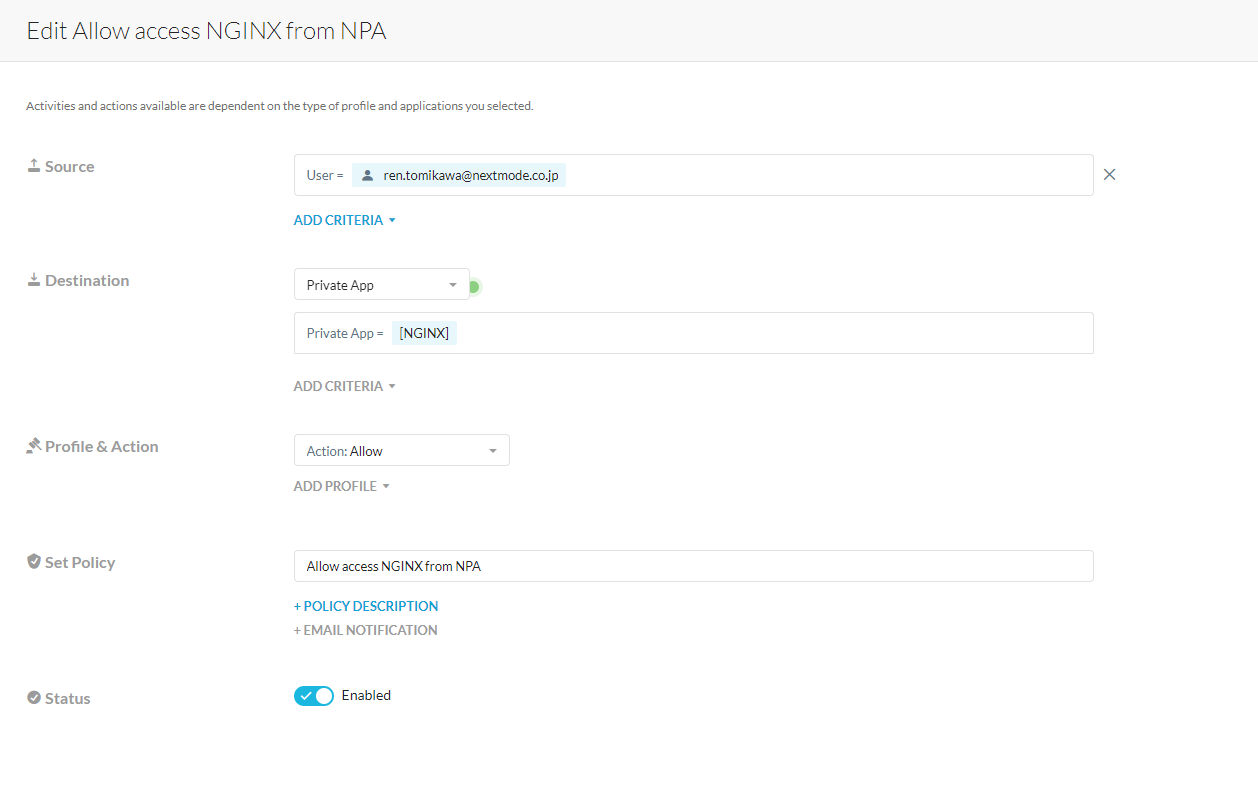
Task: Click the Destination download icon
Action: pos(34,280)
